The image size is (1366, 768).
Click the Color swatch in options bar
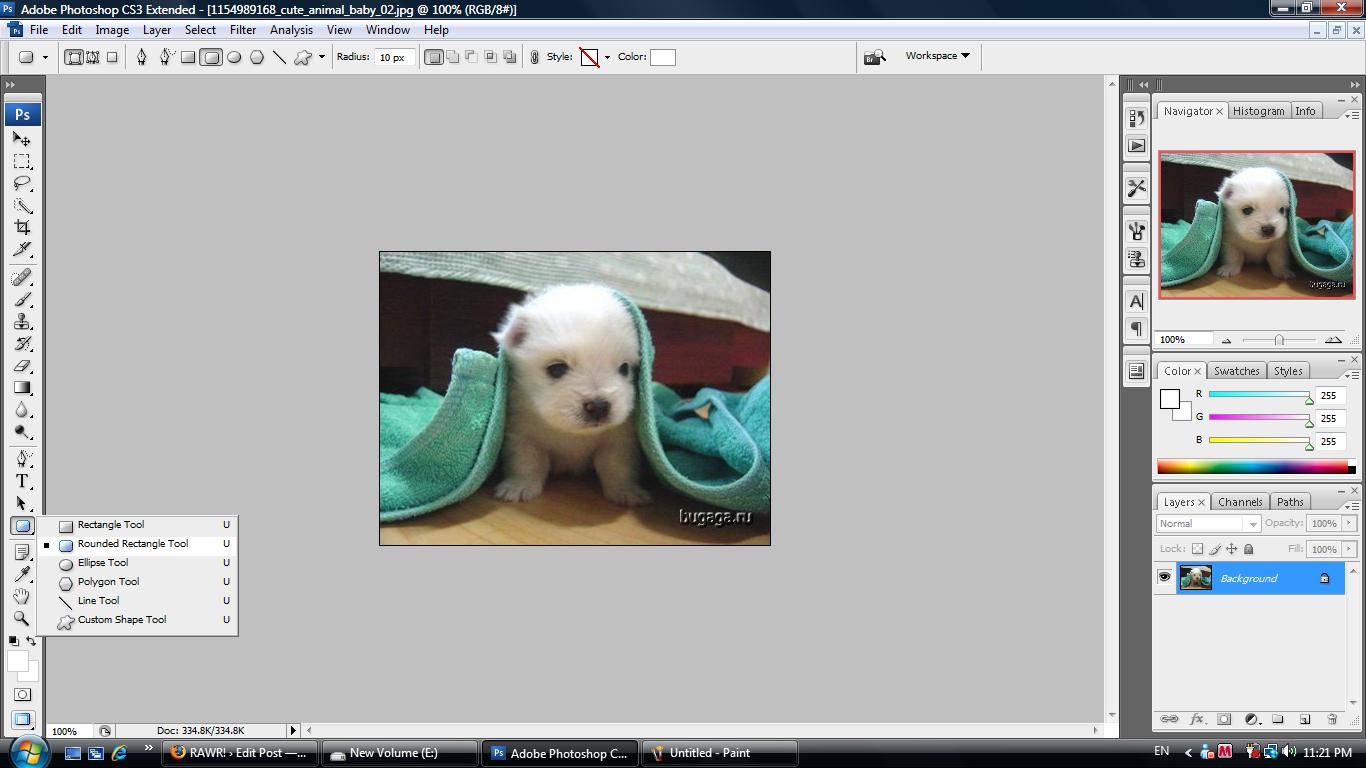pyautogui.click(x=662, y=57)
